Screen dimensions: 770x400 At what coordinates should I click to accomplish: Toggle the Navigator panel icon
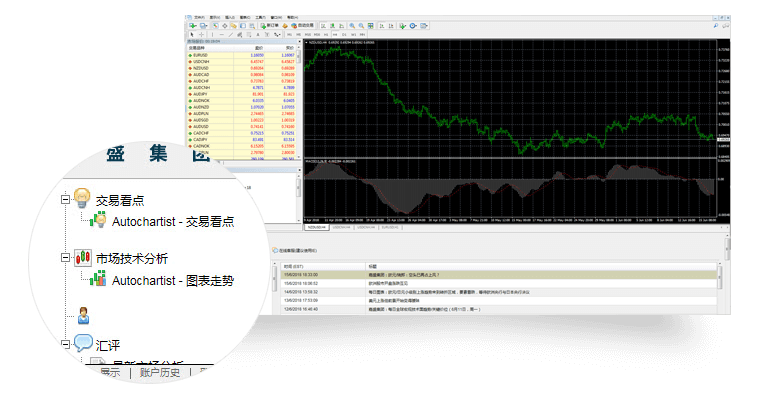click(x=233, y=26)
